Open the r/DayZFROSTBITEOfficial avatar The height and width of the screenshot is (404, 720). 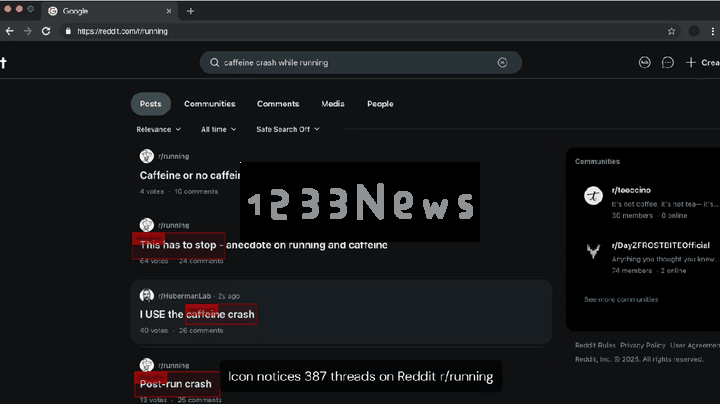point(593,251)
